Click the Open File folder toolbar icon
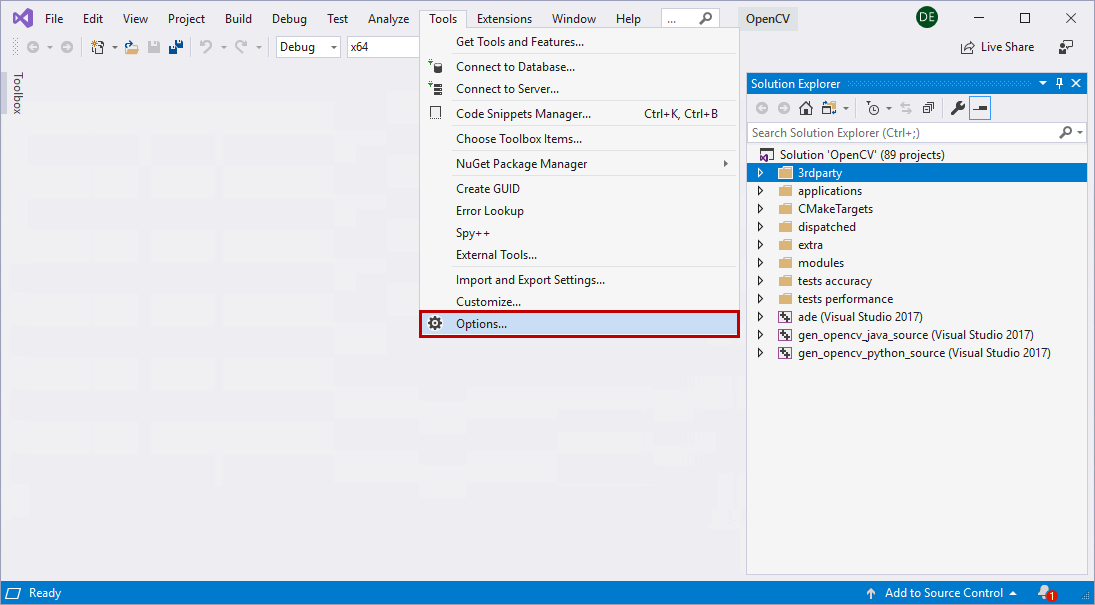The width and height of the screenshot is (1095, 605). [x=132, y=47]
